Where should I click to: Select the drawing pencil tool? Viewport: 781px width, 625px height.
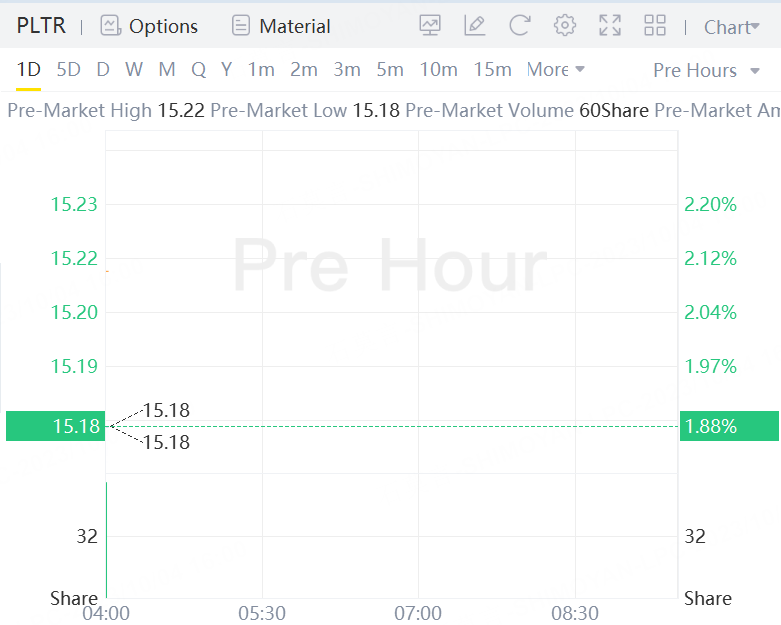[475, 26]
